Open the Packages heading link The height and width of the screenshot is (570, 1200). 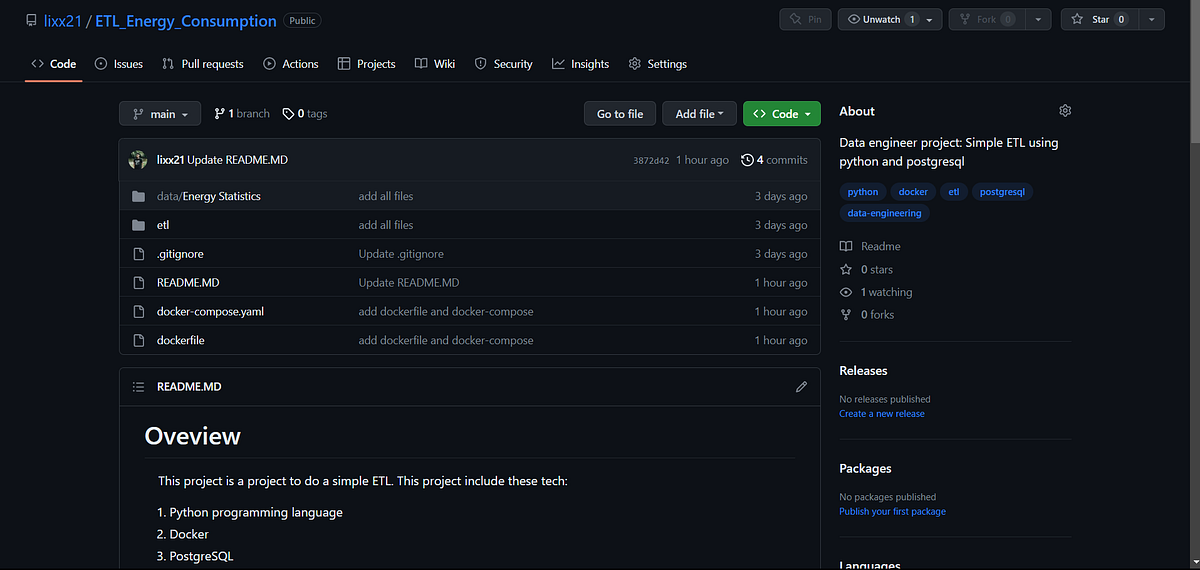point(866,469)
